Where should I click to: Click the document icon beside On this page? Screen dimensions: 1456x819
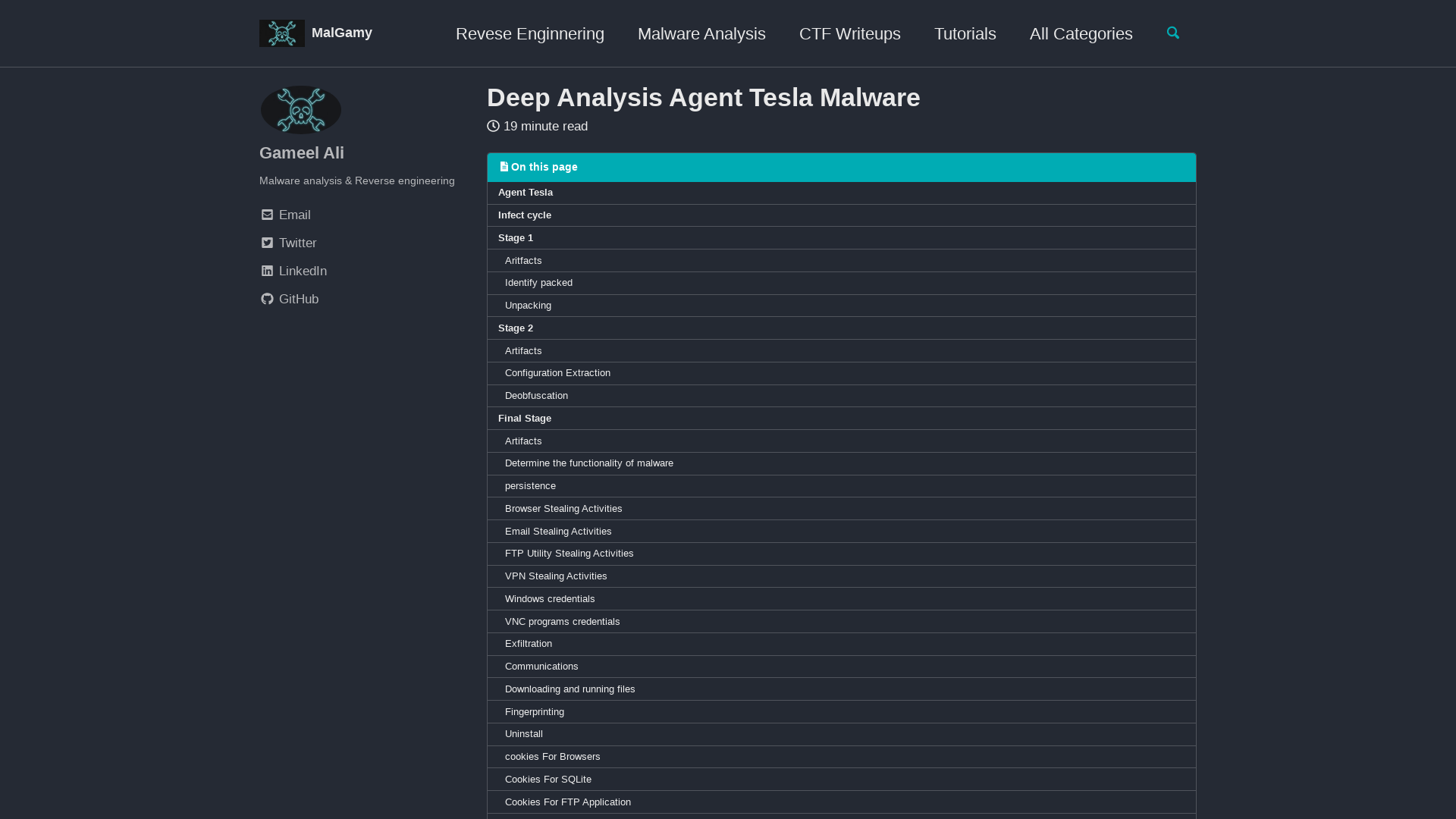point(504,167)
